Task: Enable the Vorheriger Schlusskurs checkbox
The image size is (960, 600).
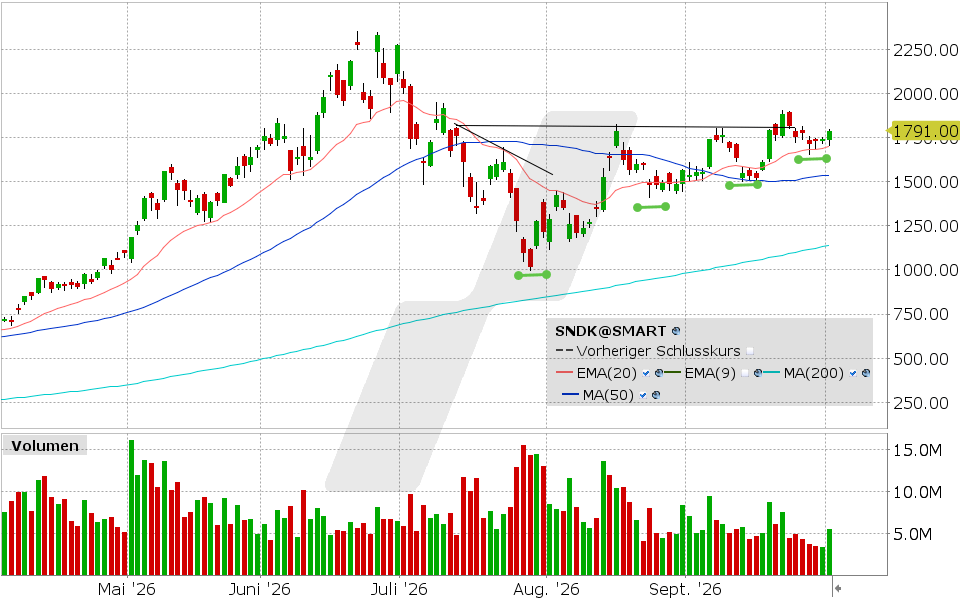Action: coord(750,351)
